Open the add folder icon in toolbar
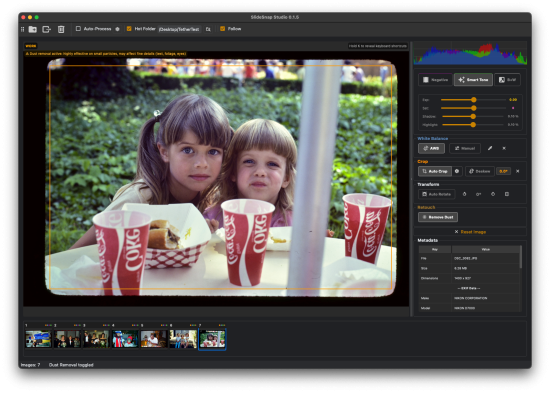This screenshot has height=393, width=550. click(x=33, y=29)
